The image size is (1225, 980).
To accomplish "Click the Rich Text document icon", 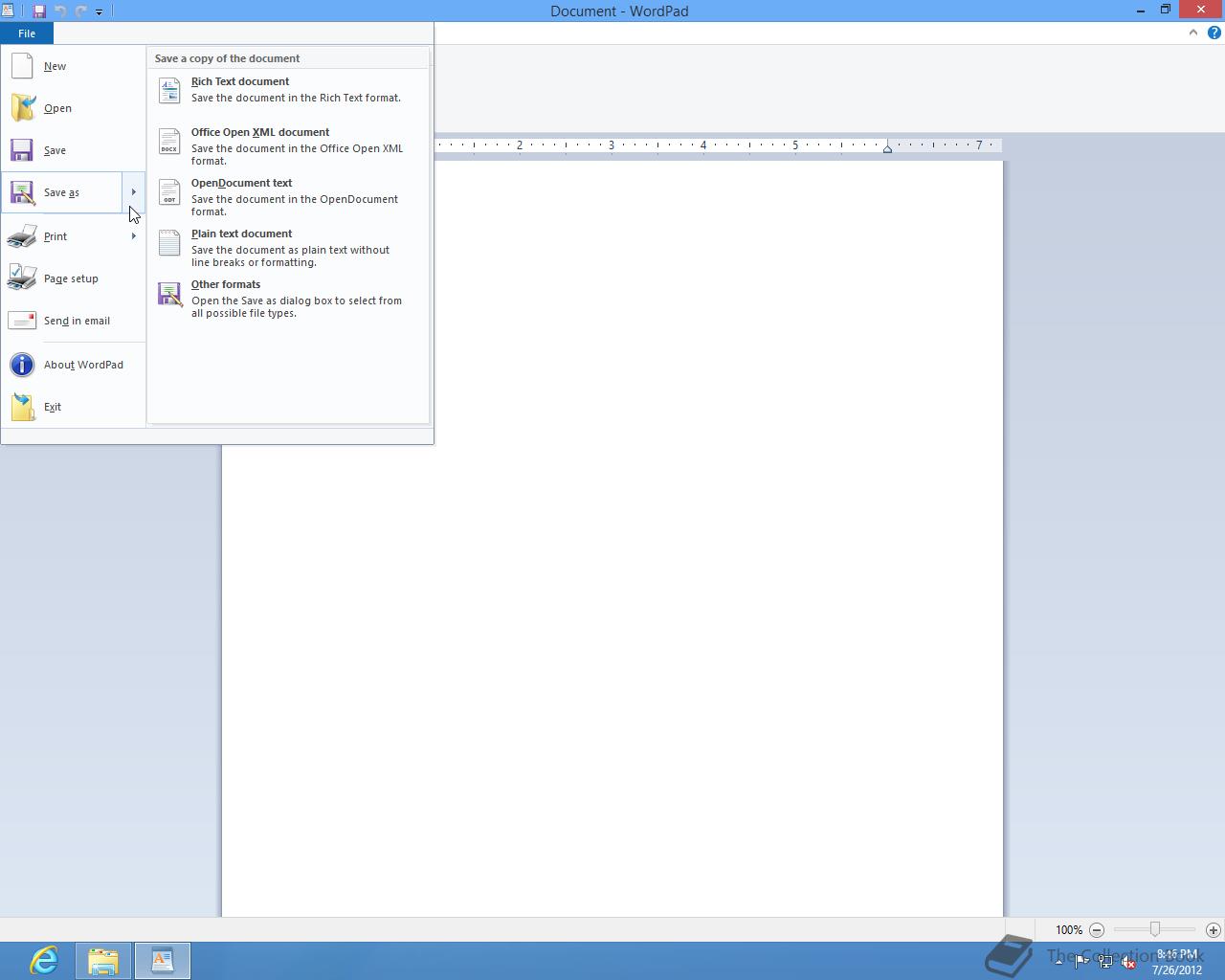I will (x=169, y=90).
